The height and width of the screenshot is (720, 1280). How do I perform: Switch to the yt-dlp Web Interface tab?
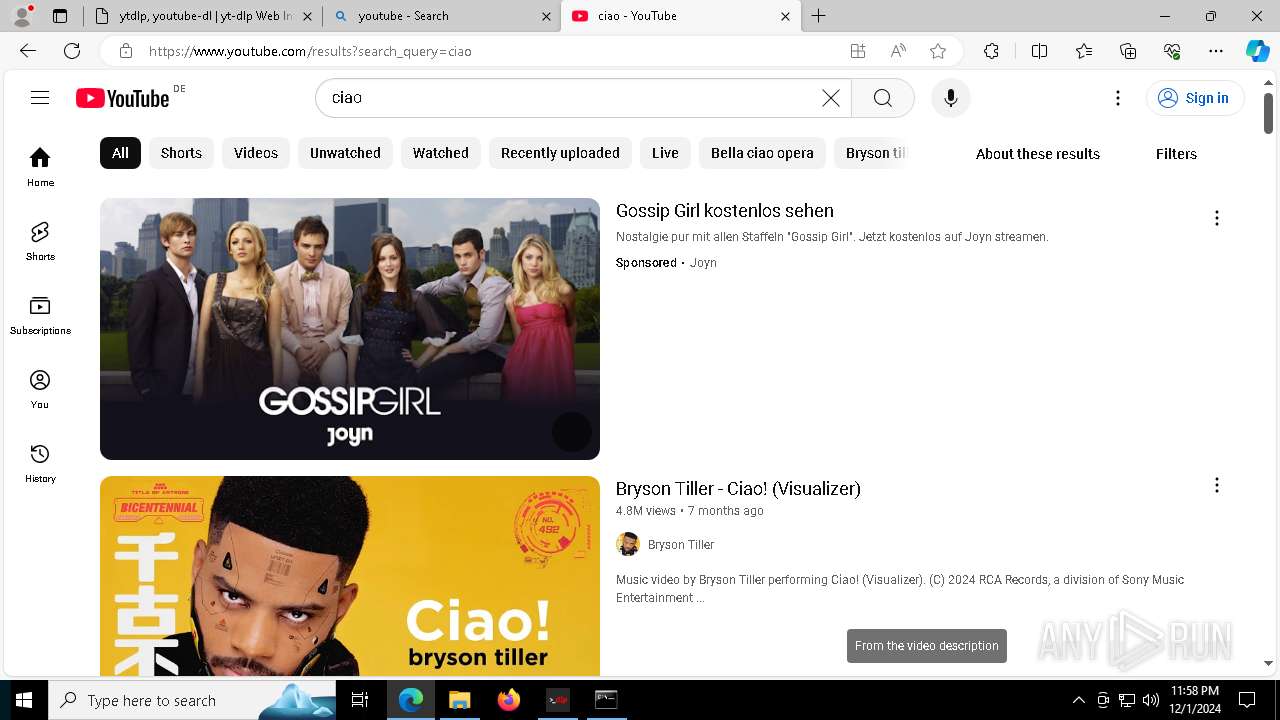point(203,16)
